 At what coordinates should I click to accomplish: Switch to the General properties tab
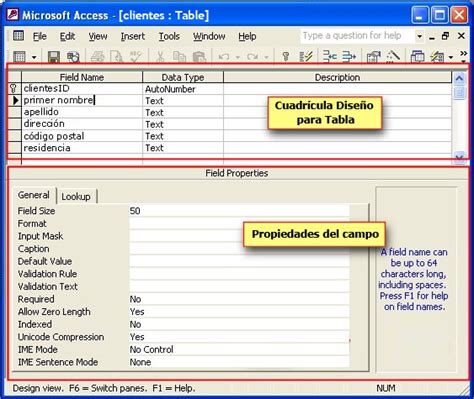(x=34, y=195)
